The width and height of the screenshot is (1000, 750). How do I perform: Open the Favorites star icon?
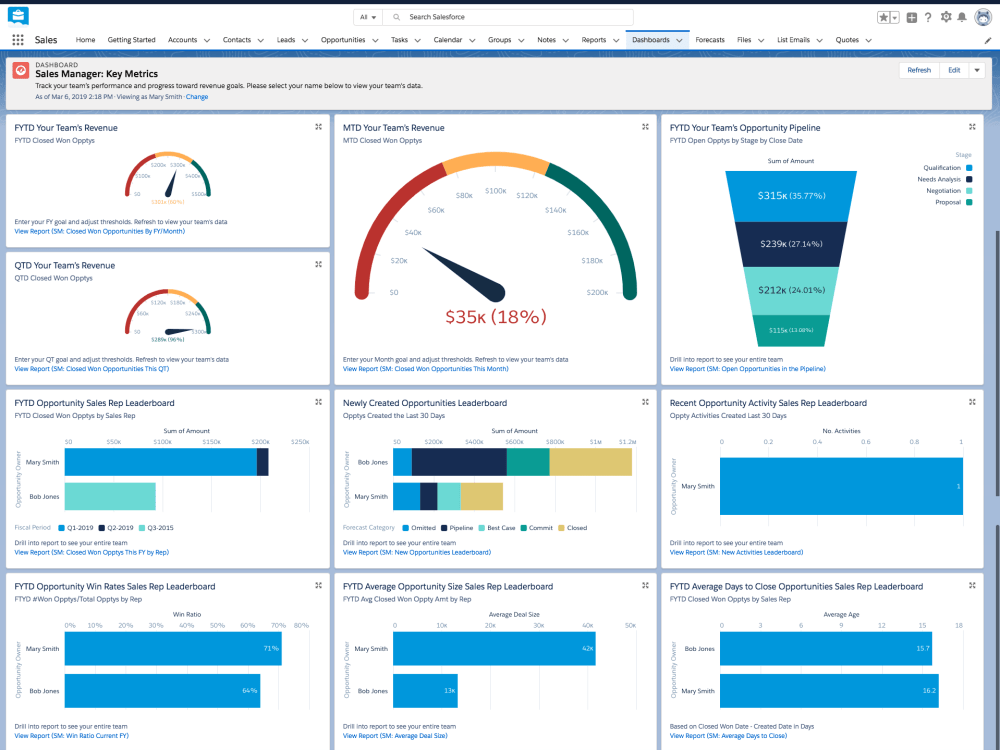[x=883, y=17]
